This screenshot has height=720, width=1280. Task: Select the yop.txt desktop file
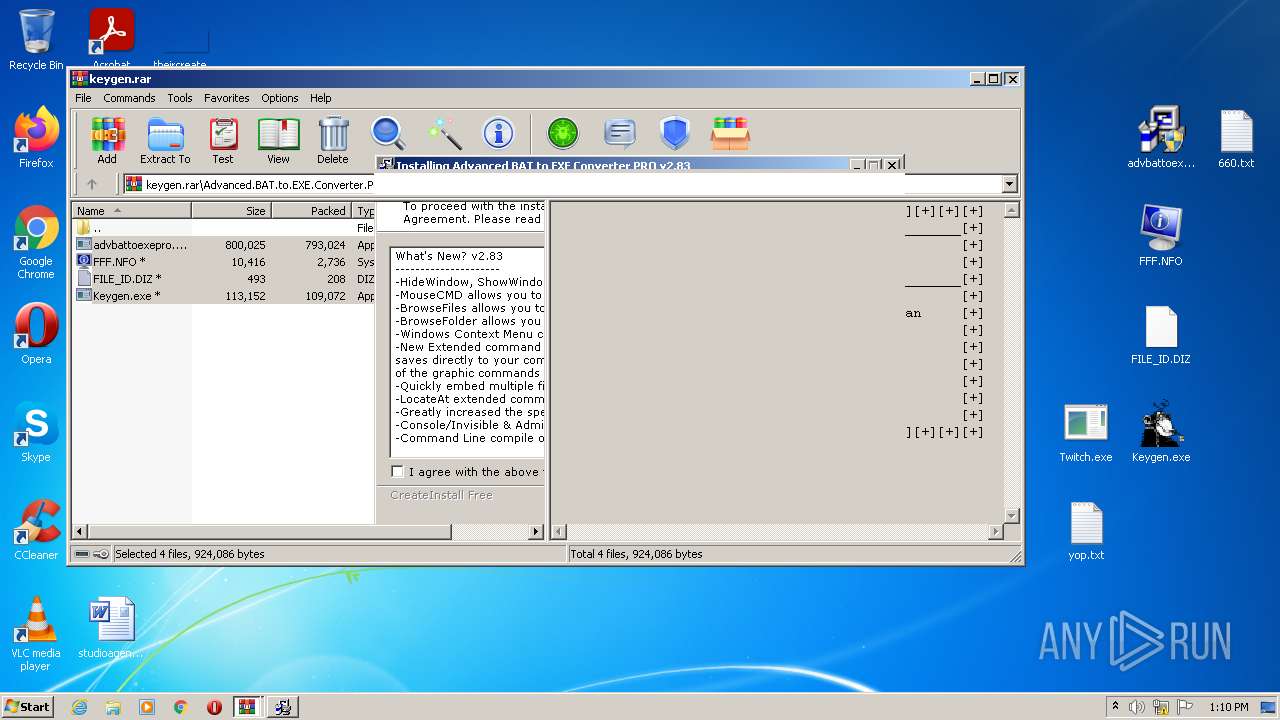coord(1086,530)
